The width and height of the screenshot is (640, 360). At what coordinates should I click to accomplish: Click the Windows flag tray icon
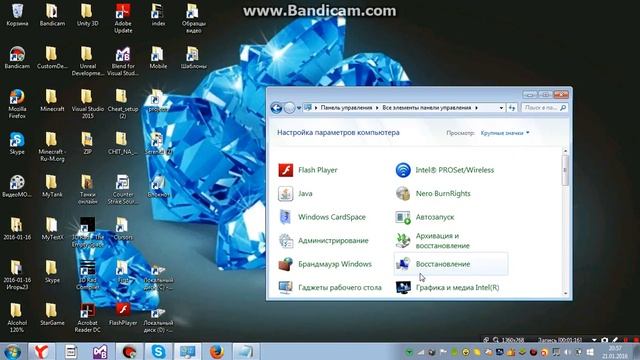pyautogui.click(x=590, y=352)
